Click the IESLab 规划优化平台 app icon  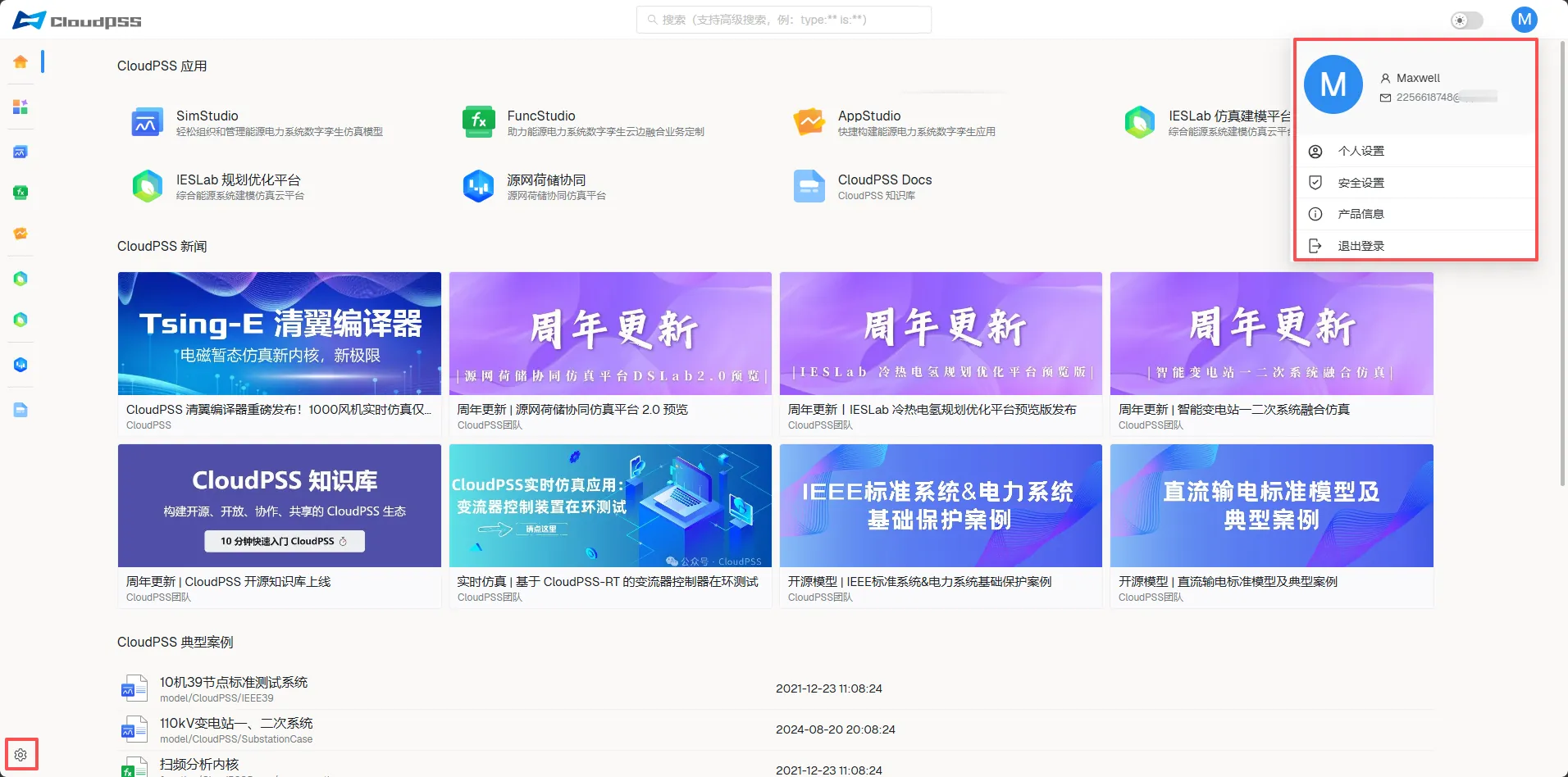[148, 186]
